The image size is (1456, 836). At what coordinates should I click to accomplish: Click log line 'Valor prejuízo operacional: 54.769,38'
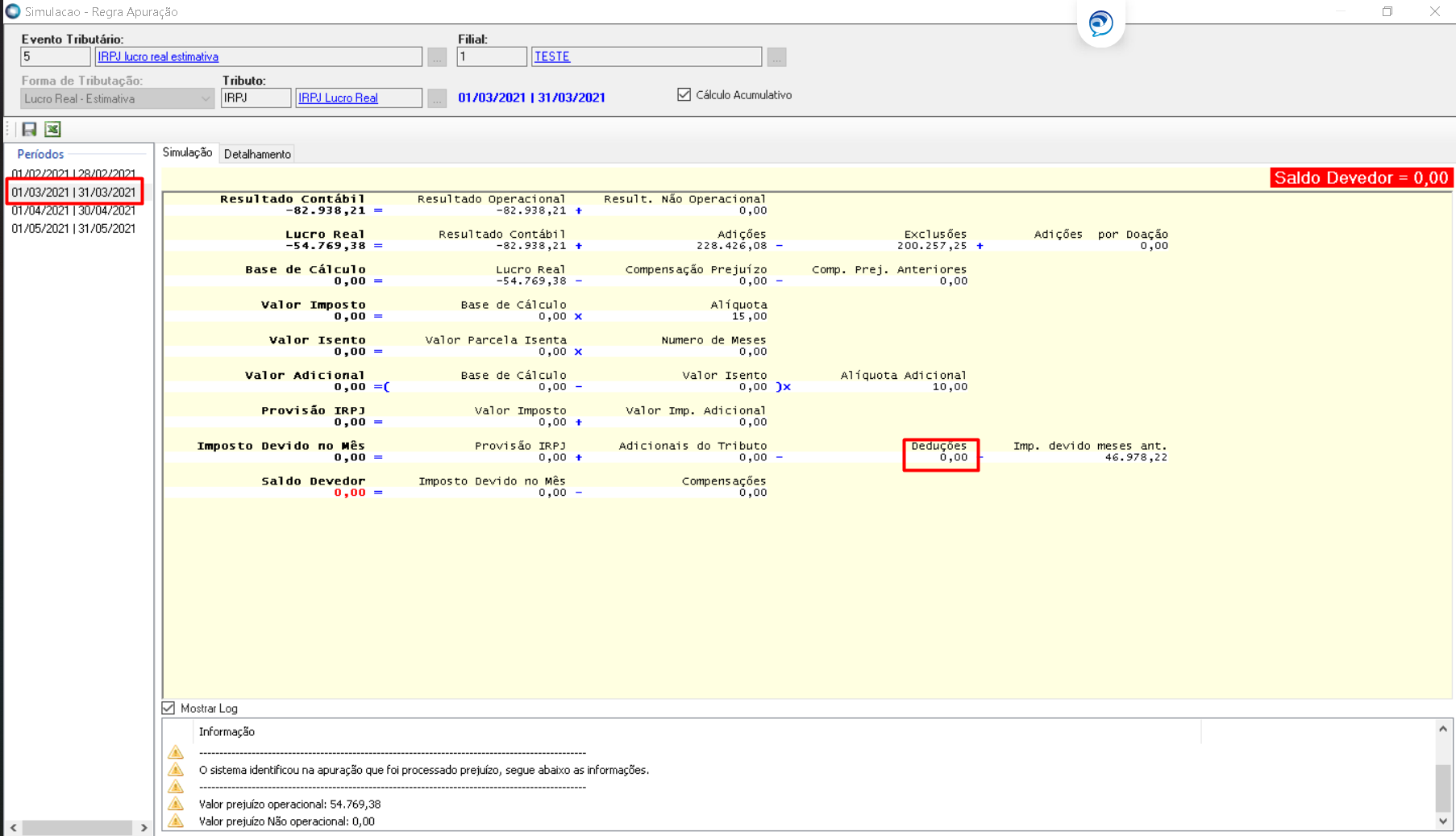coord(289,804)
